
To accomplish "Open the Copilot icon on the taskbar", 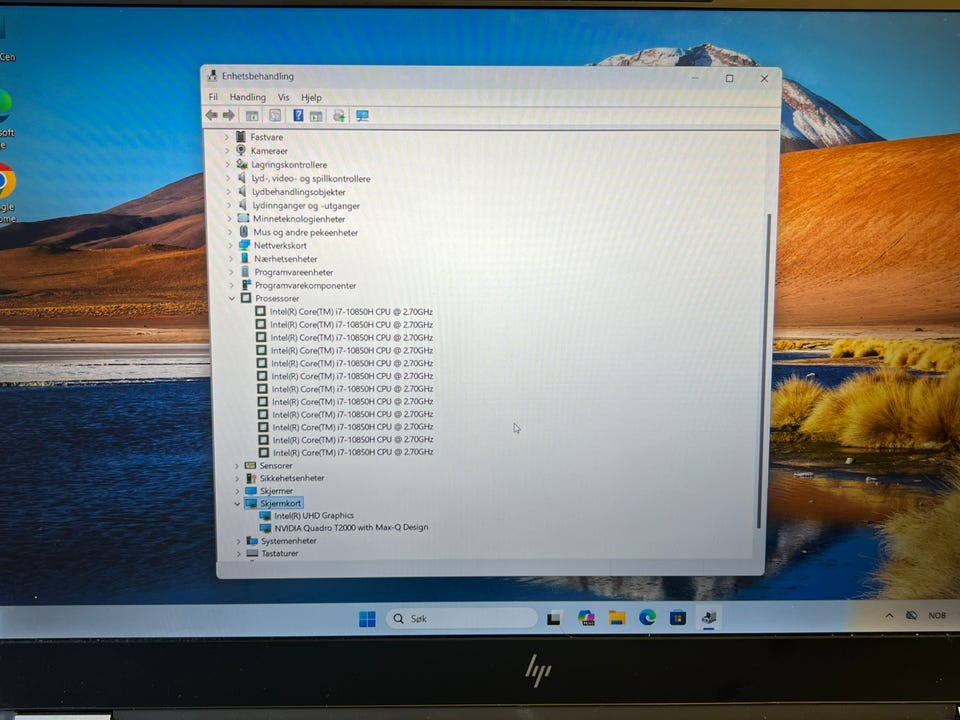I will pos(586,618).
